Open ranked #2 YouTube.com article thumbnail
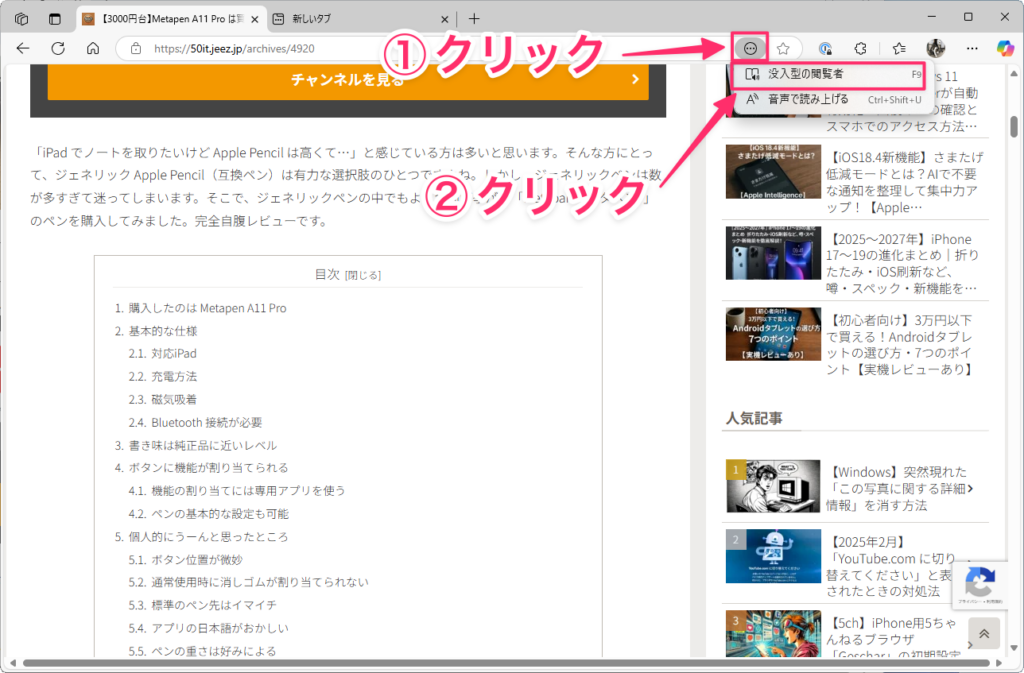The height and width of the screenshot is (673, 1024). [773, 556]
